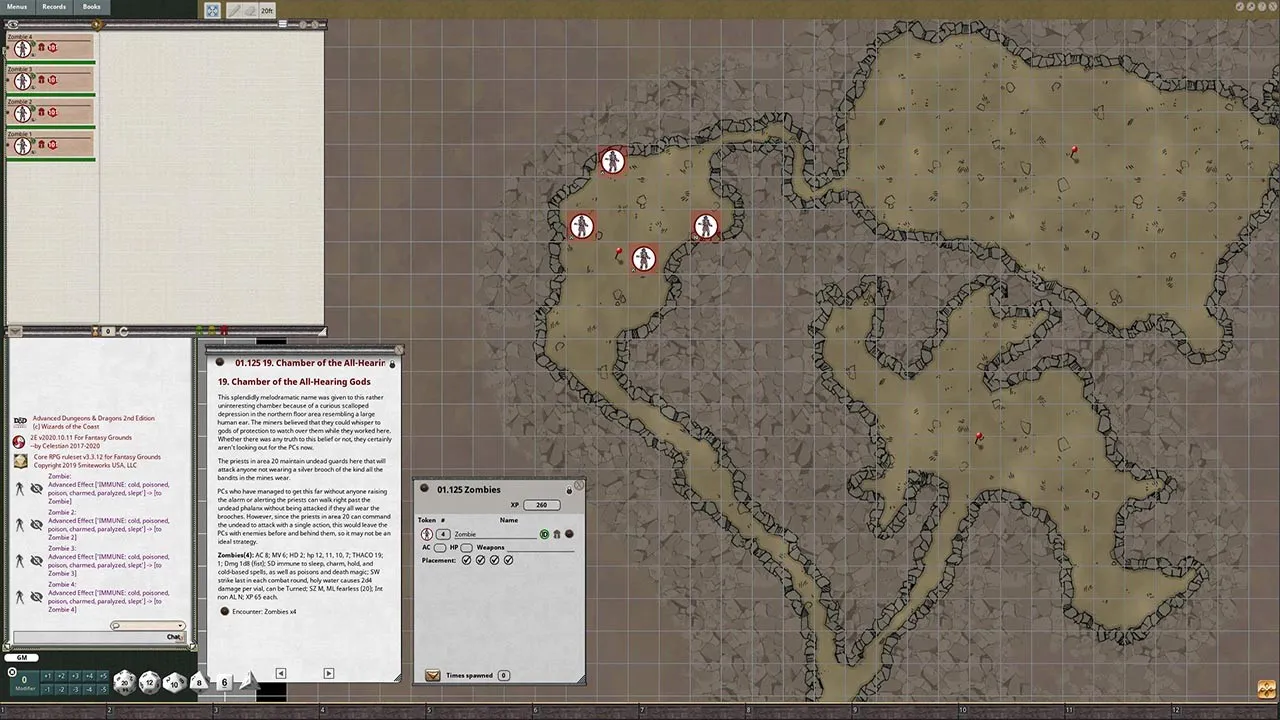This screenshot has width=1280, height=720.
Task: Toggle visibility for Zombie 2 effect entry
Action: (x=36, y=525)
